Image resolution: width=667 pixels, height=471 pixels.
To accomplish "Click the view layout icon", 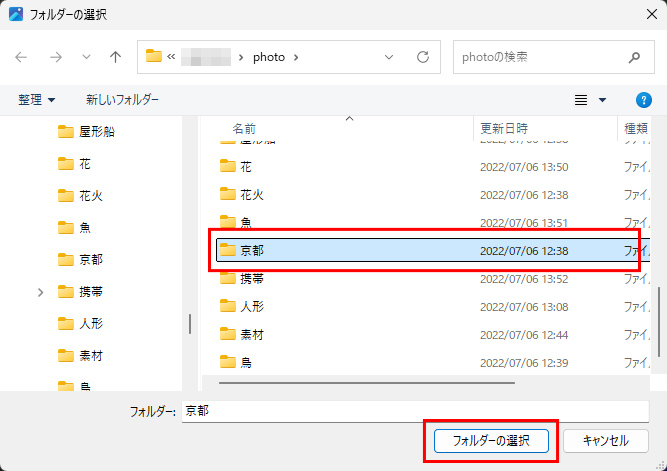I will coord(581,100).
